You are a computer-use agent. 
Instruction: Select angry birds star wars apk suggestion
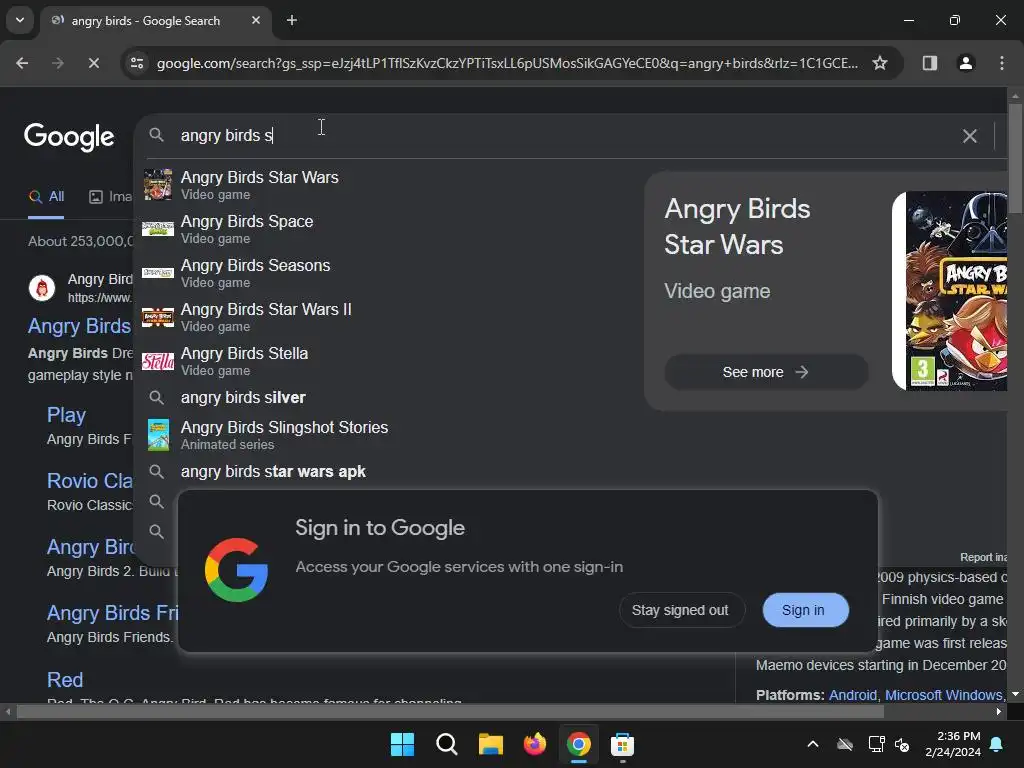385,472
